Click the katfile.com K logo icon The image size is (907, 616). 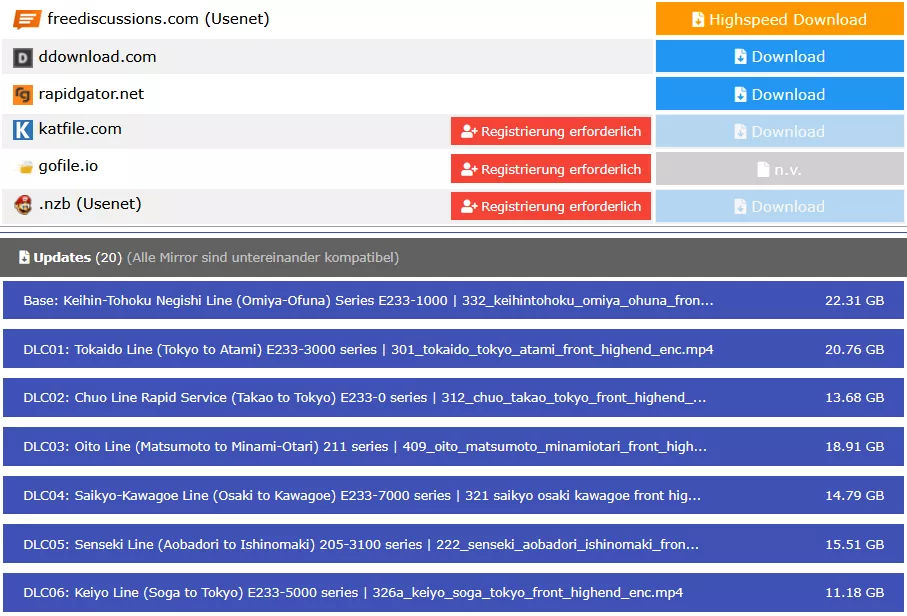point(23,130)
